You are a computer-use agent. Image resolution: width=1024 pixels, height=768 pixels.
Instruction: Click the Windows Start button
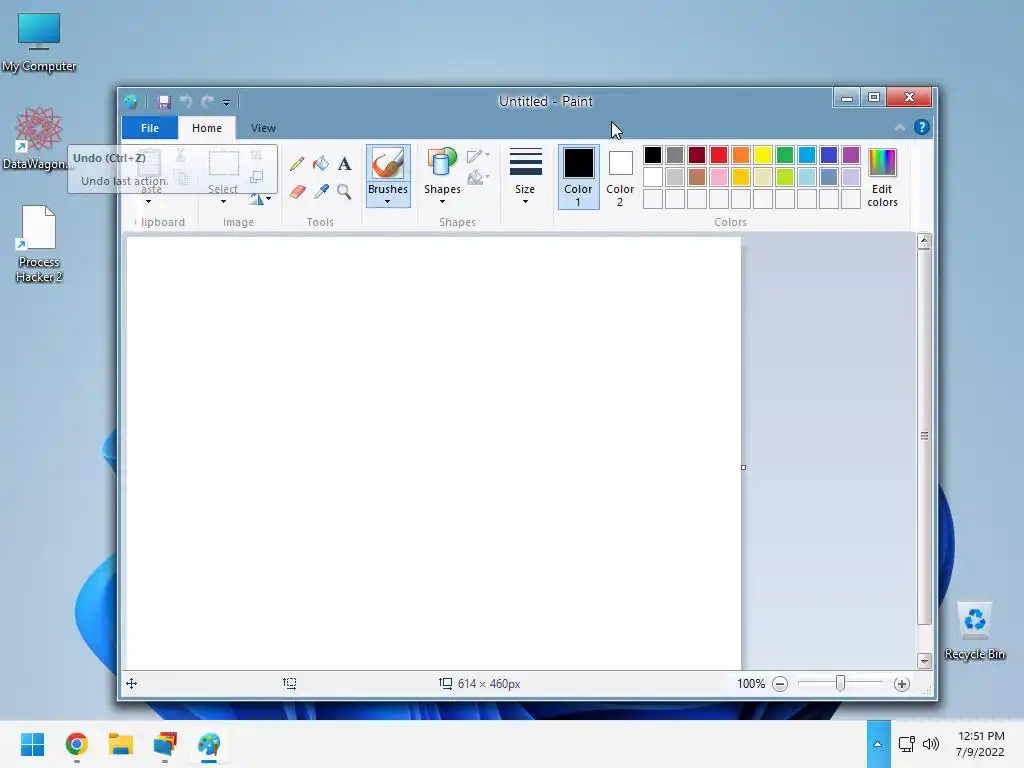tap(33, 744)
